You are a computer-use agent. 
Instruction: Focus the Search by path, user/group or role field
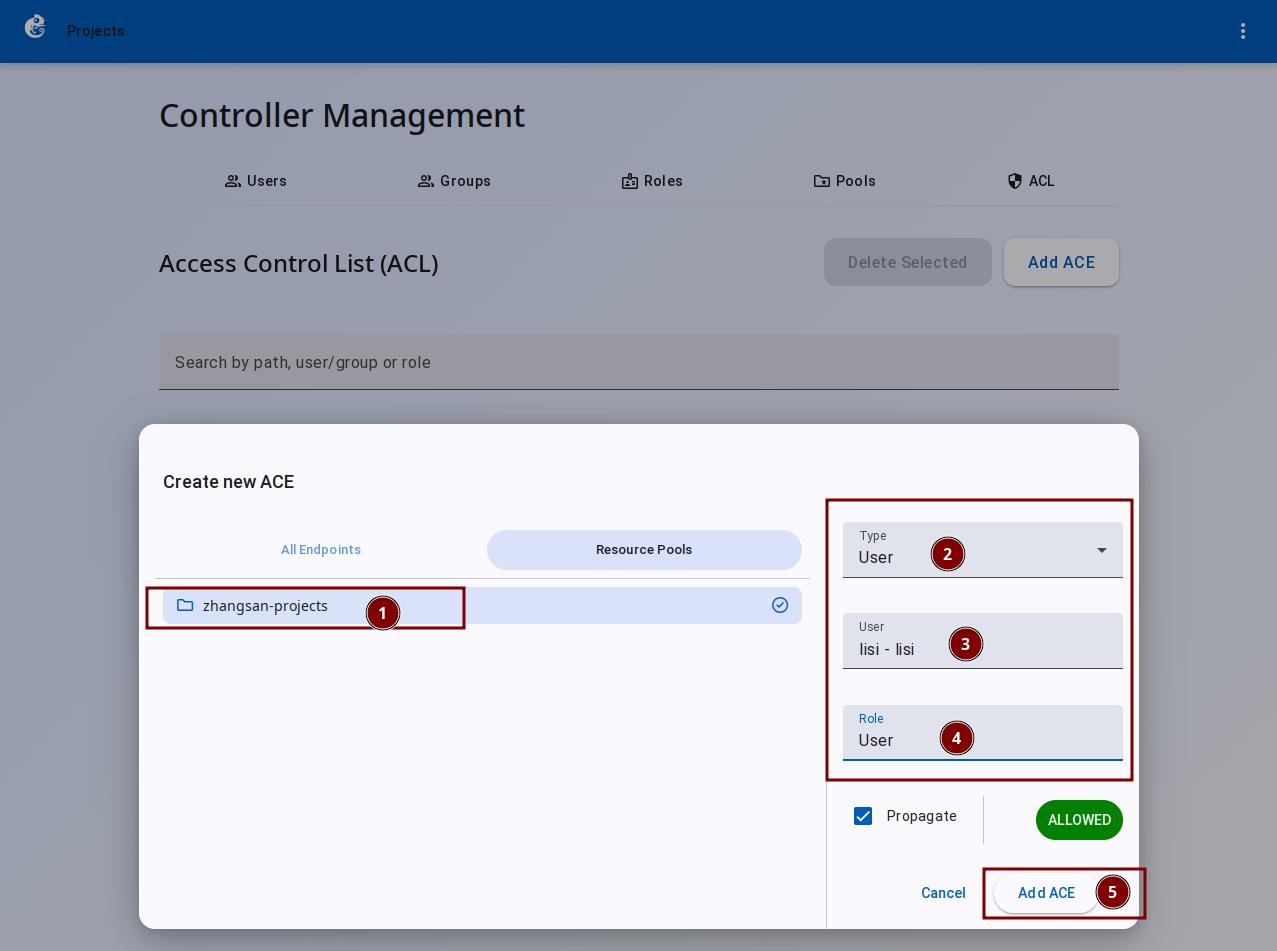[x=639, y=362]
